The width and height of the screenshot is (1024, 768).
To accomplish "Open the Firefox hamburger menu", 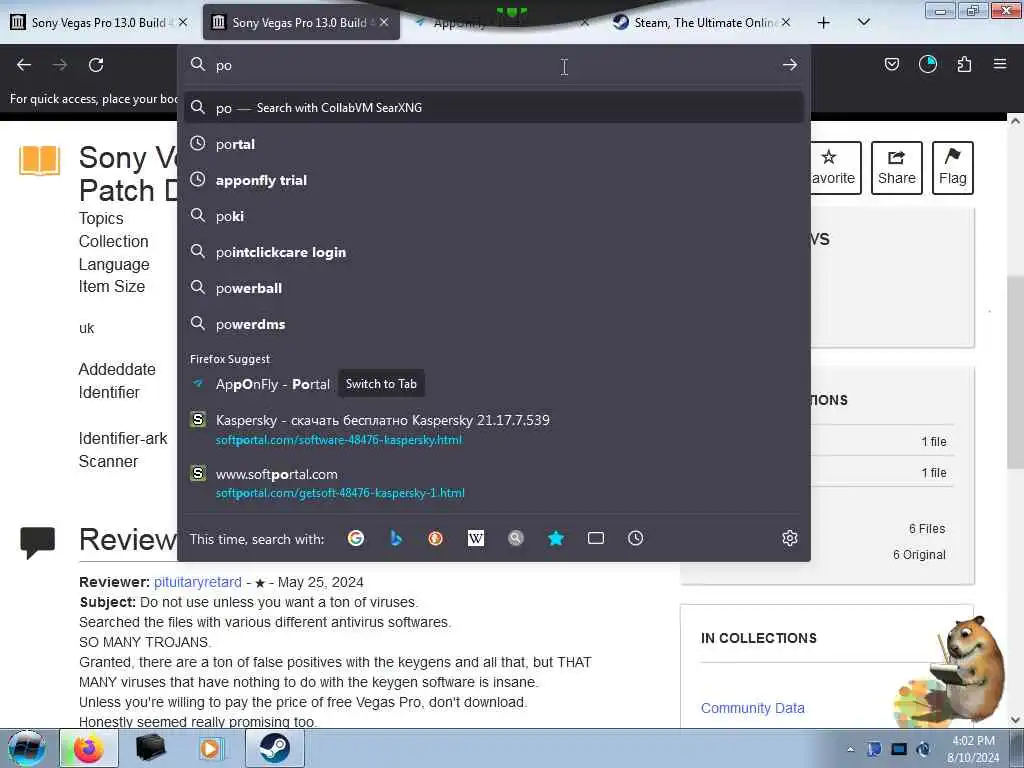I will pyautogui.click(x=1000, y=64).
